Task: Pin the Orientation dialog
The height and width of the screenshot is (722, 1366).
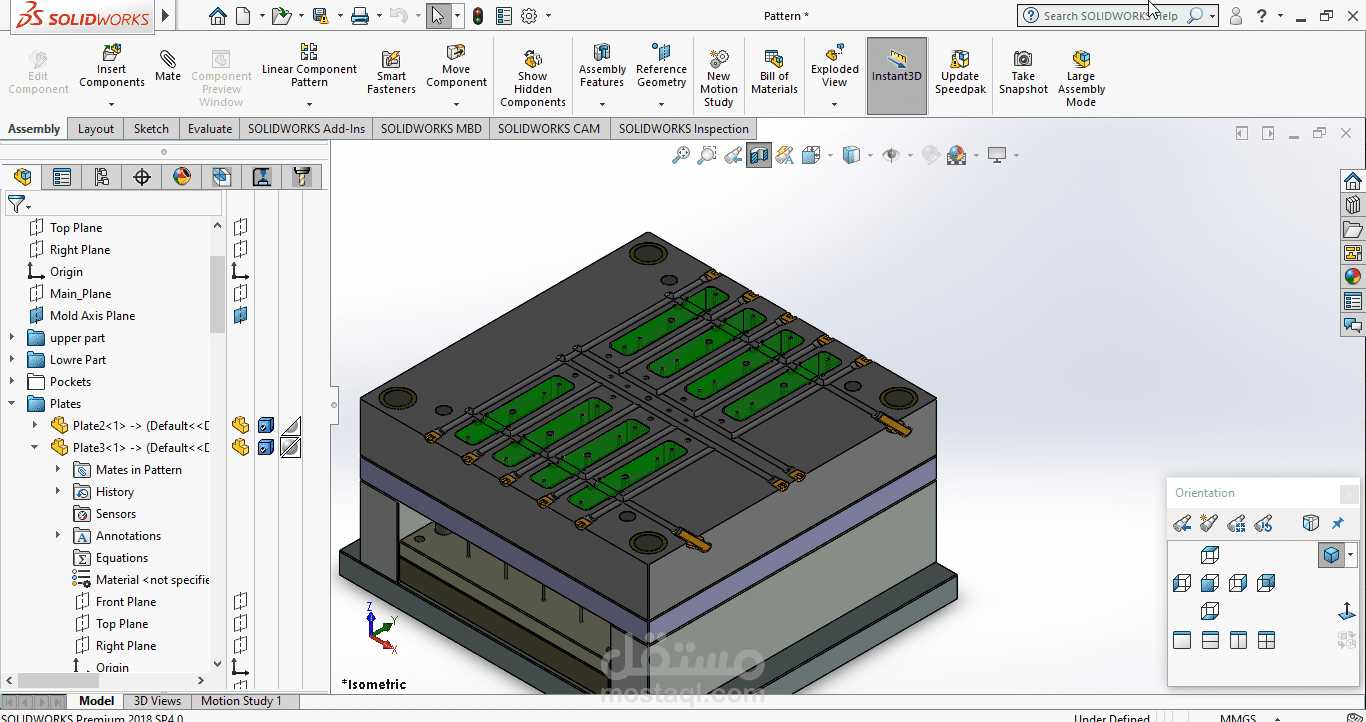Action: pyautogui.click(x=1339, y=523)
